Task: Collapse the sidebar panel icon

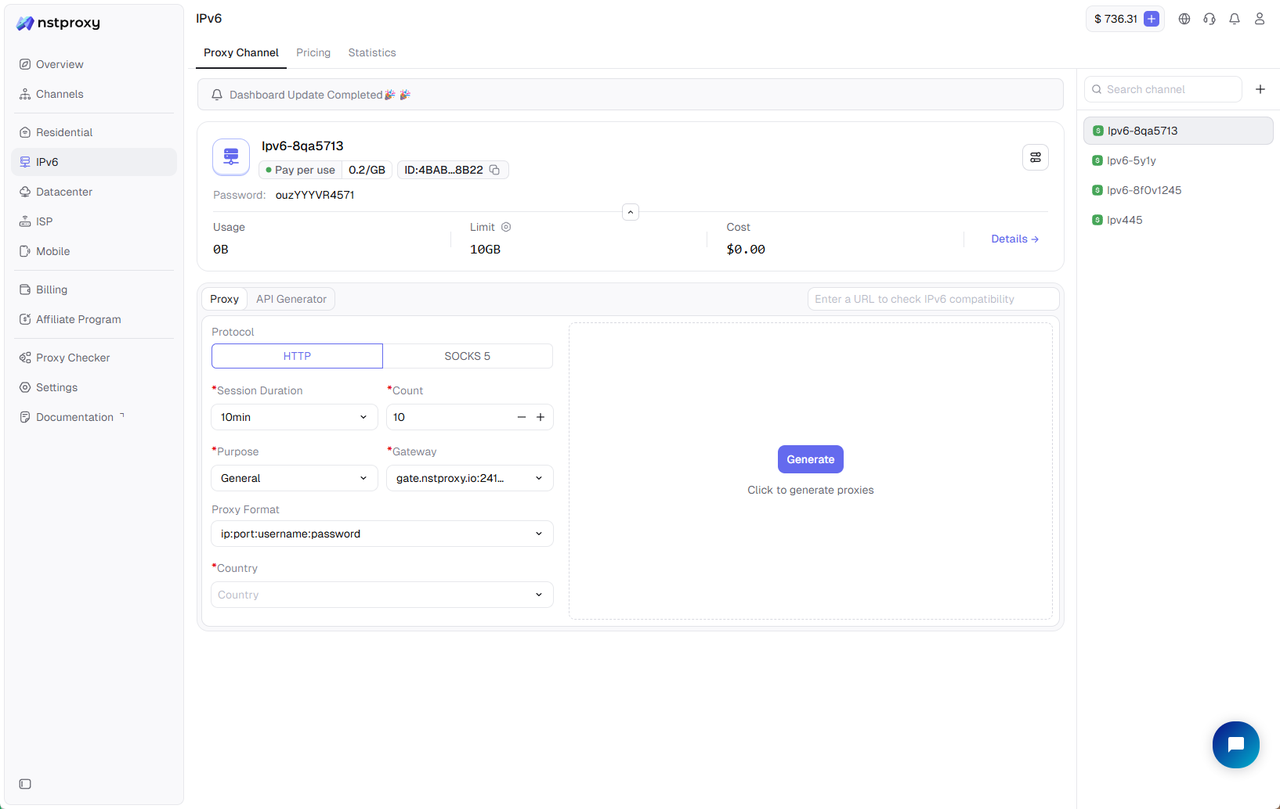Action: (x=25, y=784)
